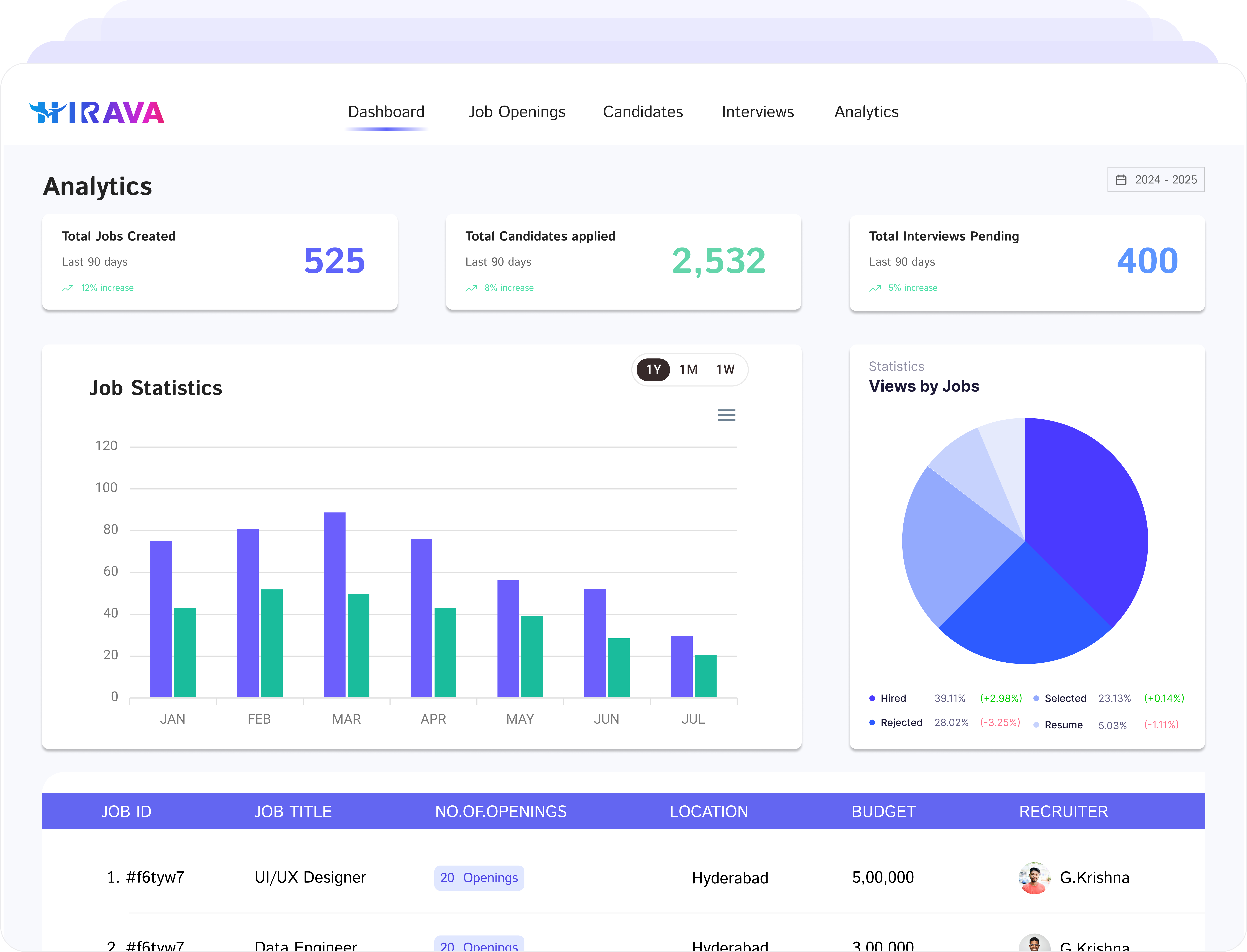Click the Candidates applied trend arrow icon

point(471,289)
